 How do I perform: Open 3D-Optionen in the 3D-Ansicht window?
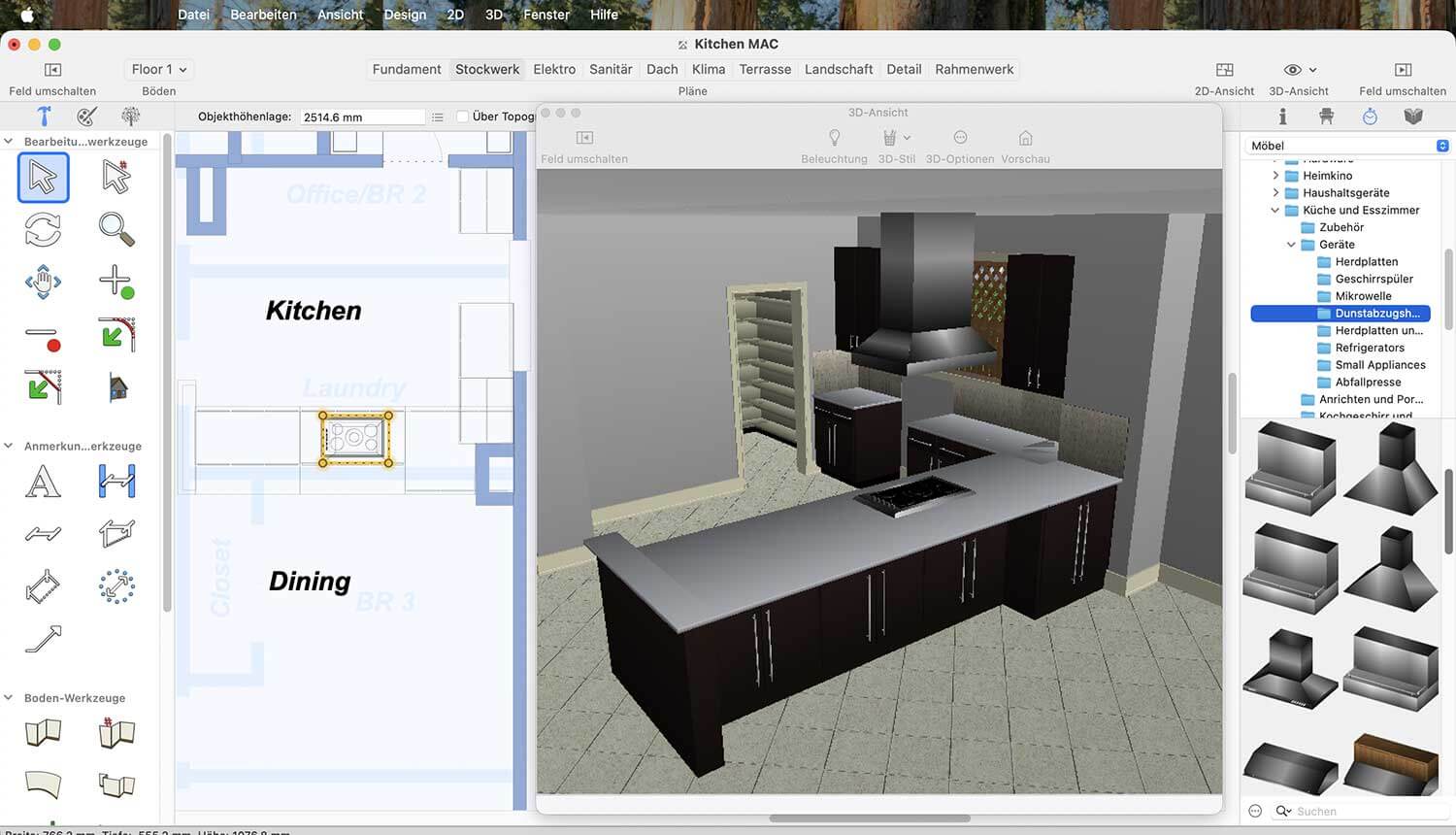tap(960, 138)
